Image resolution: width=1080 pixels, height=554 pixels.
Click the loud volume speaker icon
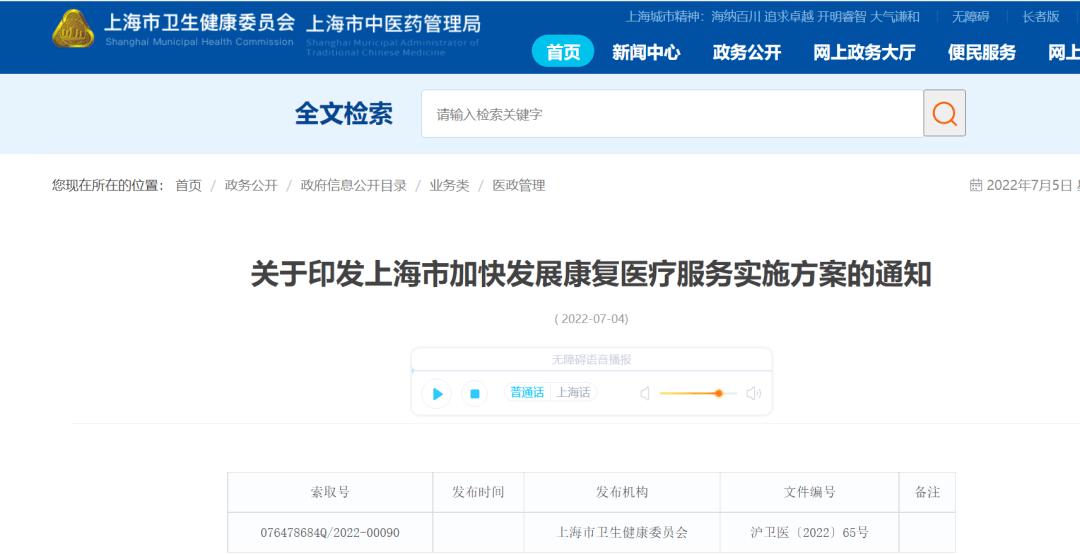point(754,394)
